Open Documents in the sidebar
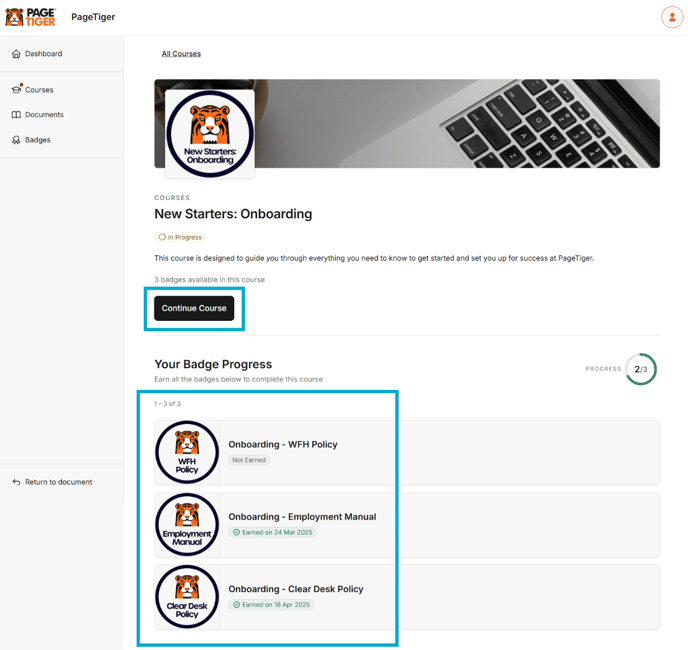The width and height of the screenshot is (688, 650). click(44, 115)
